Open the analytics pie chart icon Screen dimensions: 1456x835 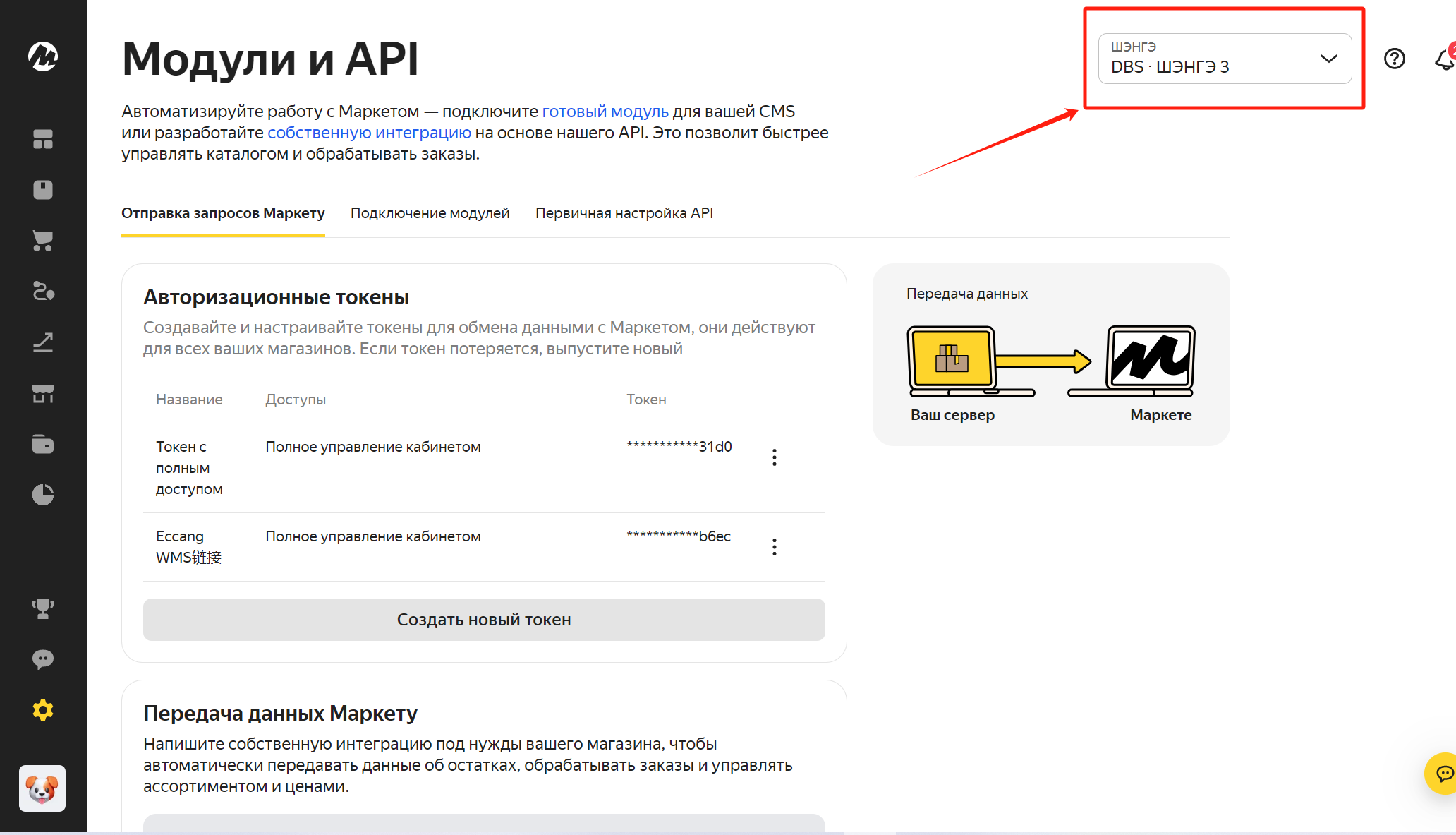click(x=43, y=495)
